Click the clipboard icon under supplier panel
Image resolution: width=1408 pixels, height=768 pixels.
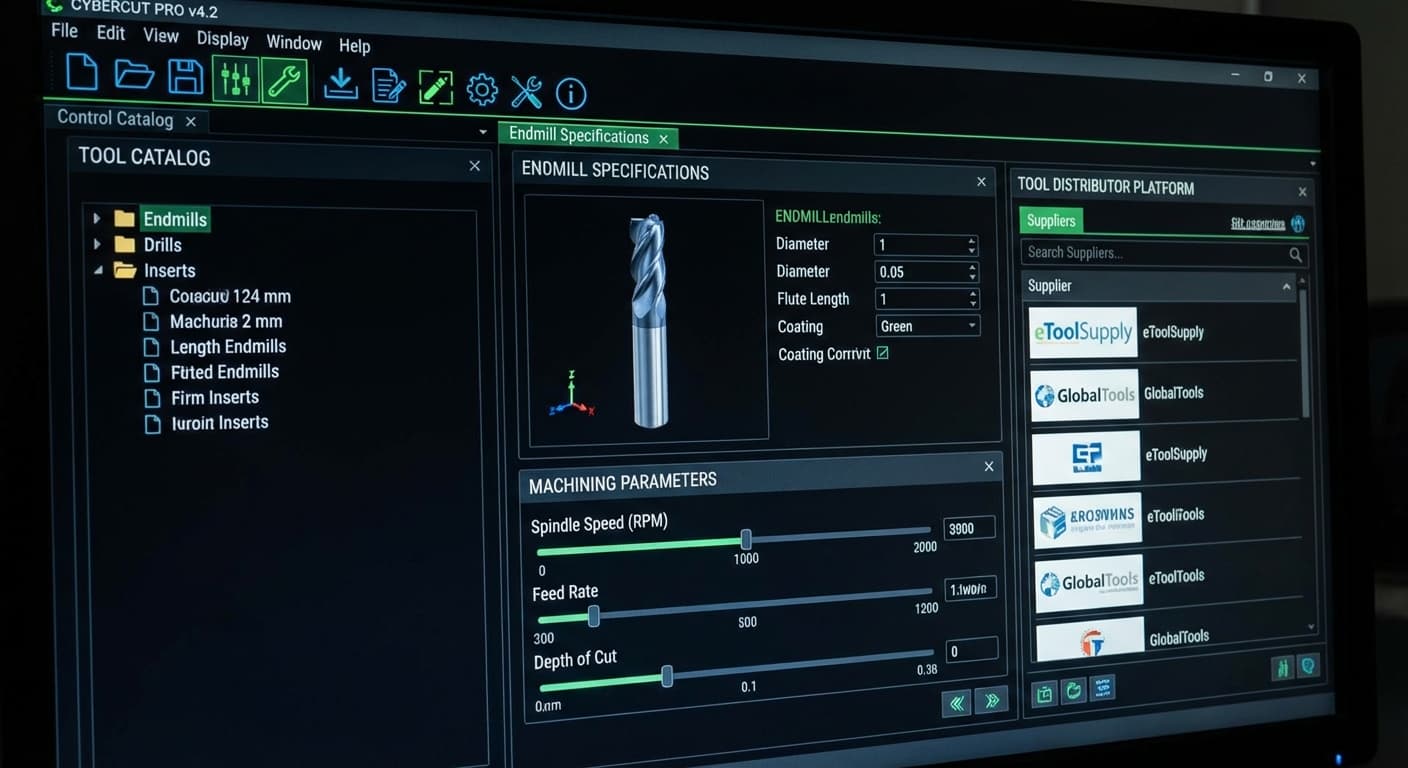point(1043,692)
